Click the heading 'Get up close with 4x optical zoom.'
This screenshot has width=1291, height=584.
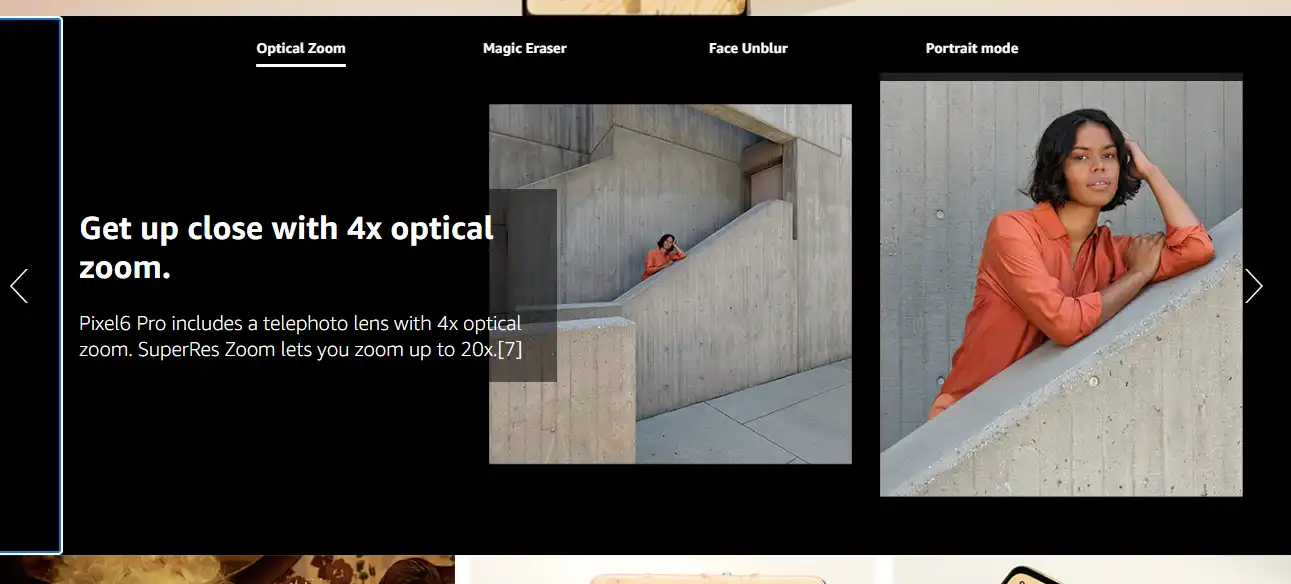click(x=287, y=247)
